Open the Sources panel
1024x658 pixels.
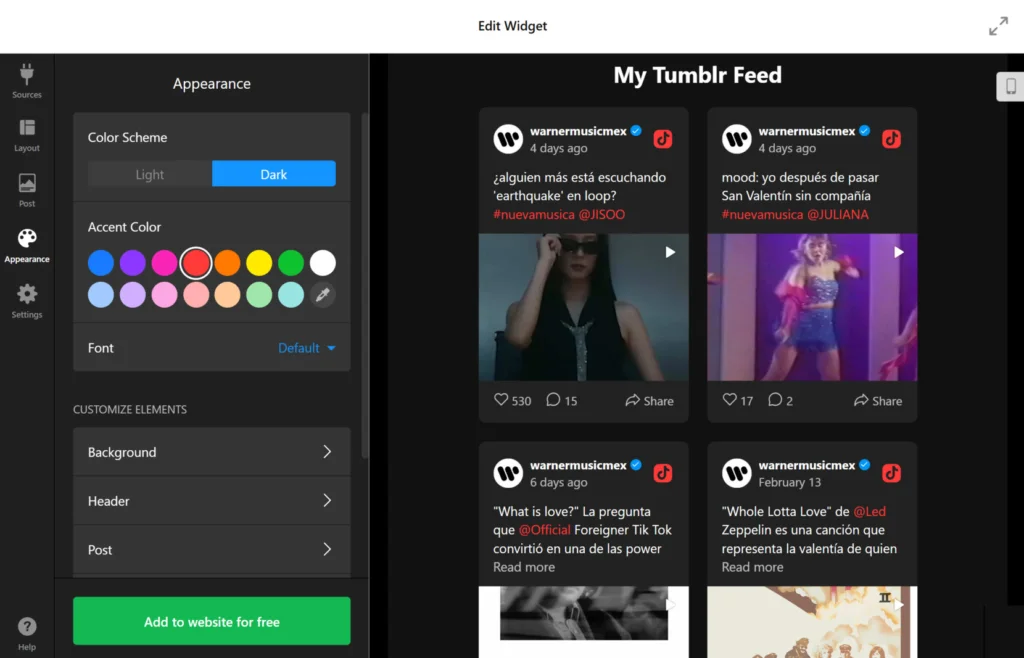pyautogui.click(x=26, y=78)
